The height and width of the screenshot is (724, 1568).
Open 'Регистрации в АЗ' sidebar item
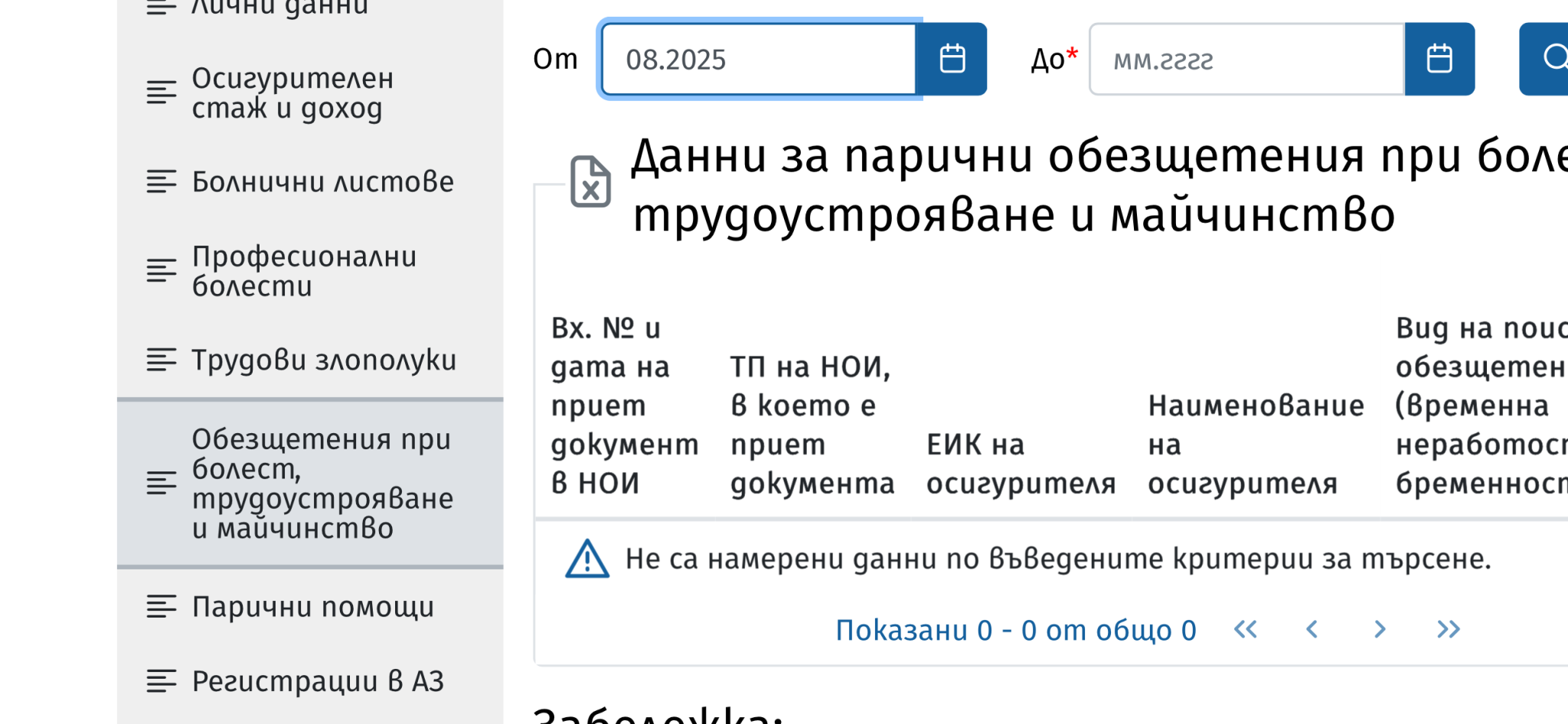tap(317, 681)
